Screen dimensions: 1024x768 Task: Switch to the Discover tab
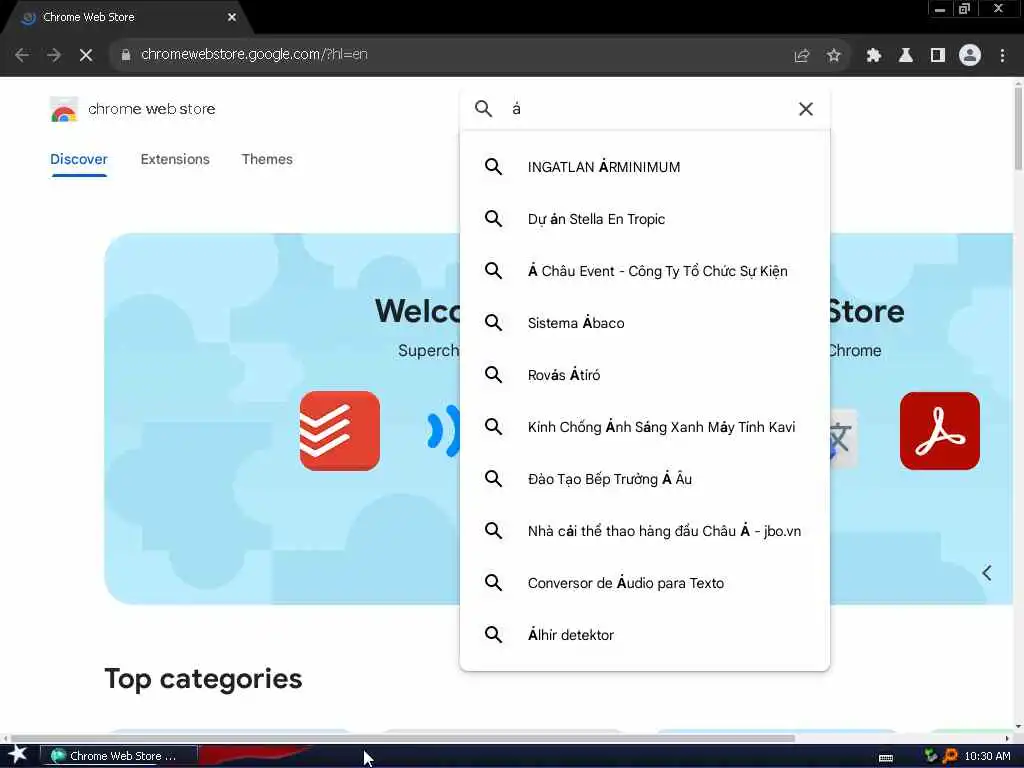tap(78, 159)
